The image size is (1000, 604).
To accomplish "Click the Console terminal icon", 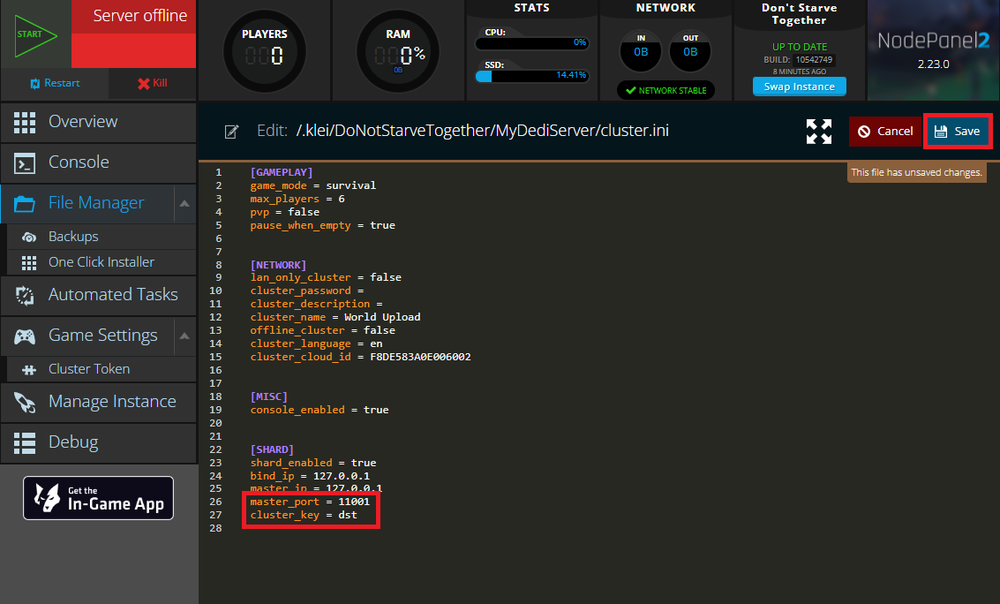I will [25, 162].
